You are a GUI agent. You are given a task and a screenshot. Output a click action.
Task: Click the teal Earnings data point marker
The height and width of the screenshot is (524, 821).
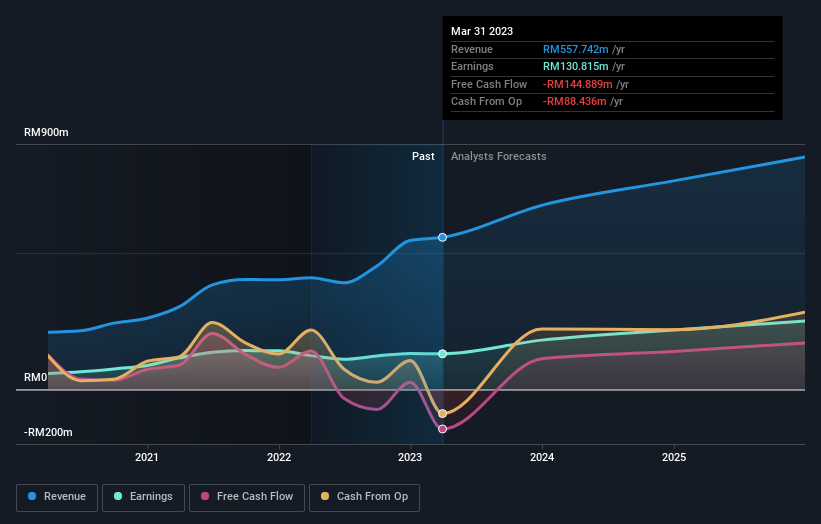[x=442, y=354]
